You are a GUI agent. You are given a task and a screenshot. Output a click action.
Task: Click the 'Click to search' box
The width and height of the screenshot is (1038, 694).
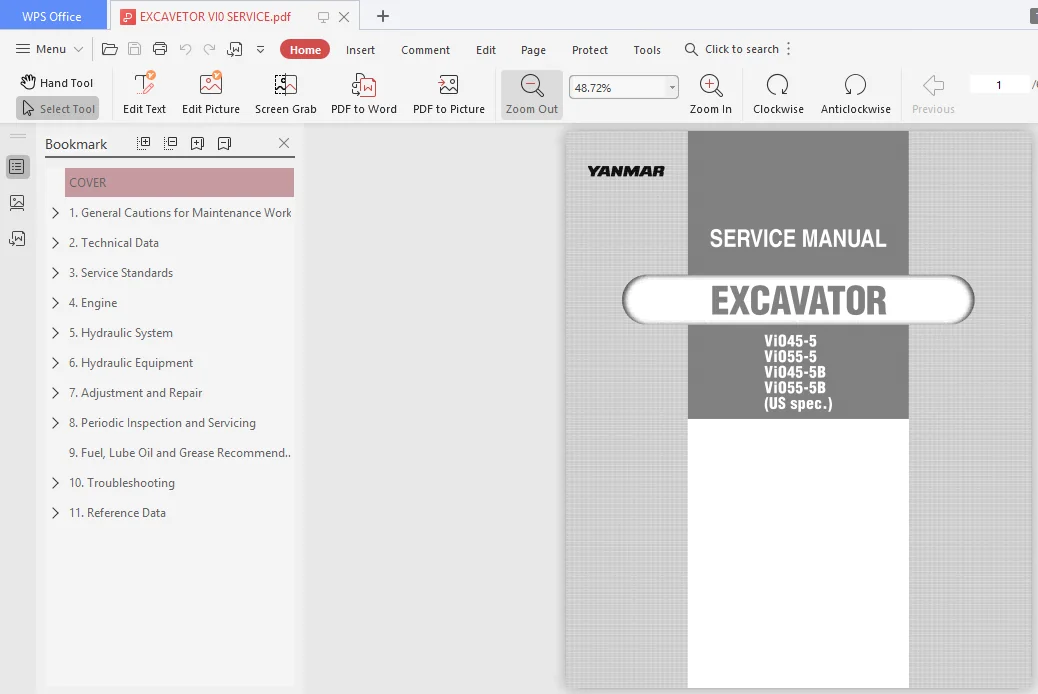point(731,49)
